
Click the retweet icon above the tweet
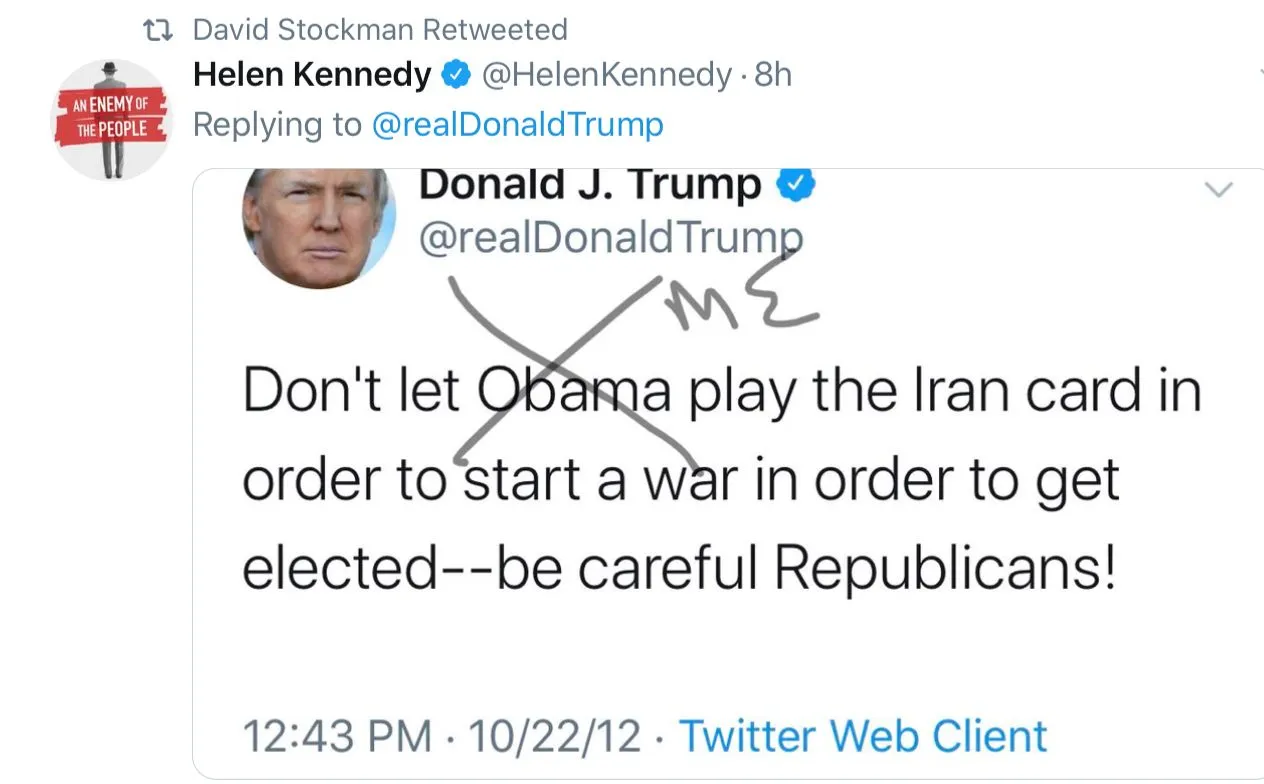coord(159,30)
